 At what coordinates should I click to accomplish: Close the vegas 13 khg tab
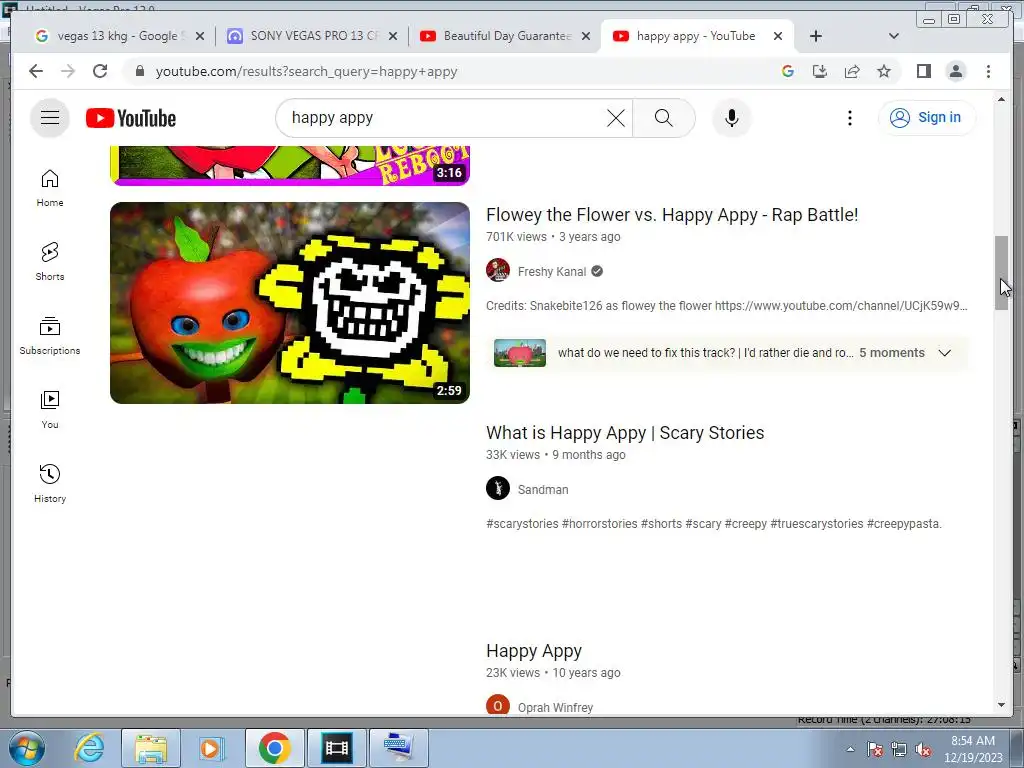[200, 36]
